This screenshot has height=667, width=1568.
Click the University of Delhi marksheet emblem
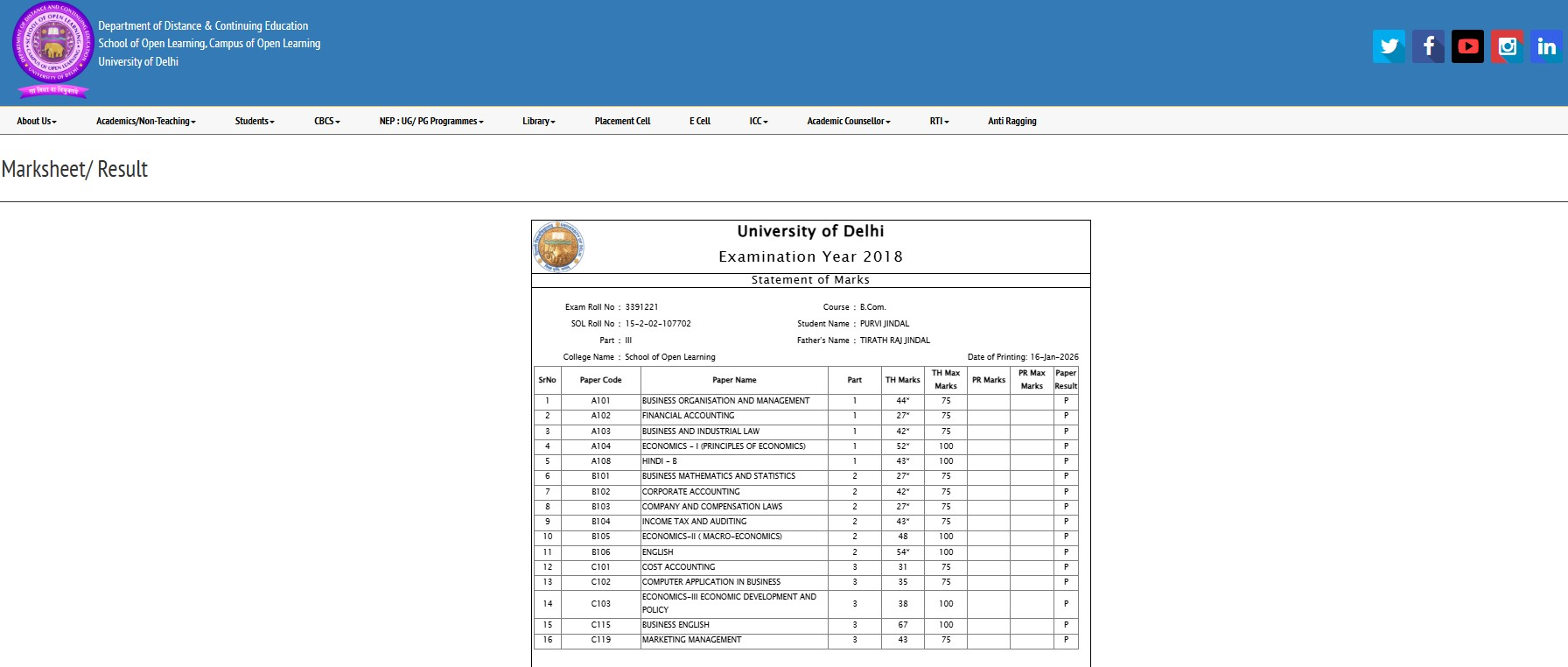pyautogui.click(x=558, y=246)
